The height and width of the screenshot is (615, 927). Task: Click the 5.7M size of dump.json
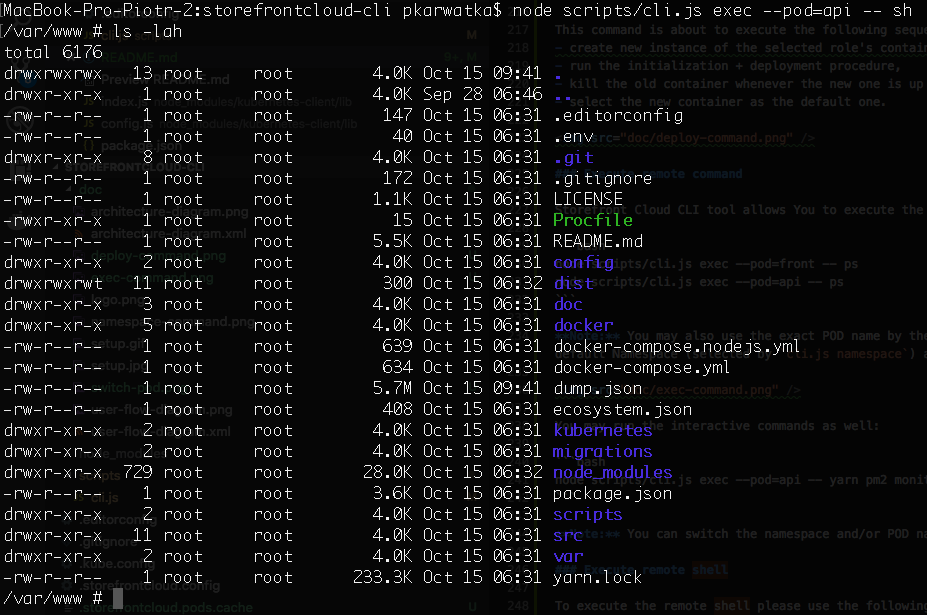pos(392,389)
